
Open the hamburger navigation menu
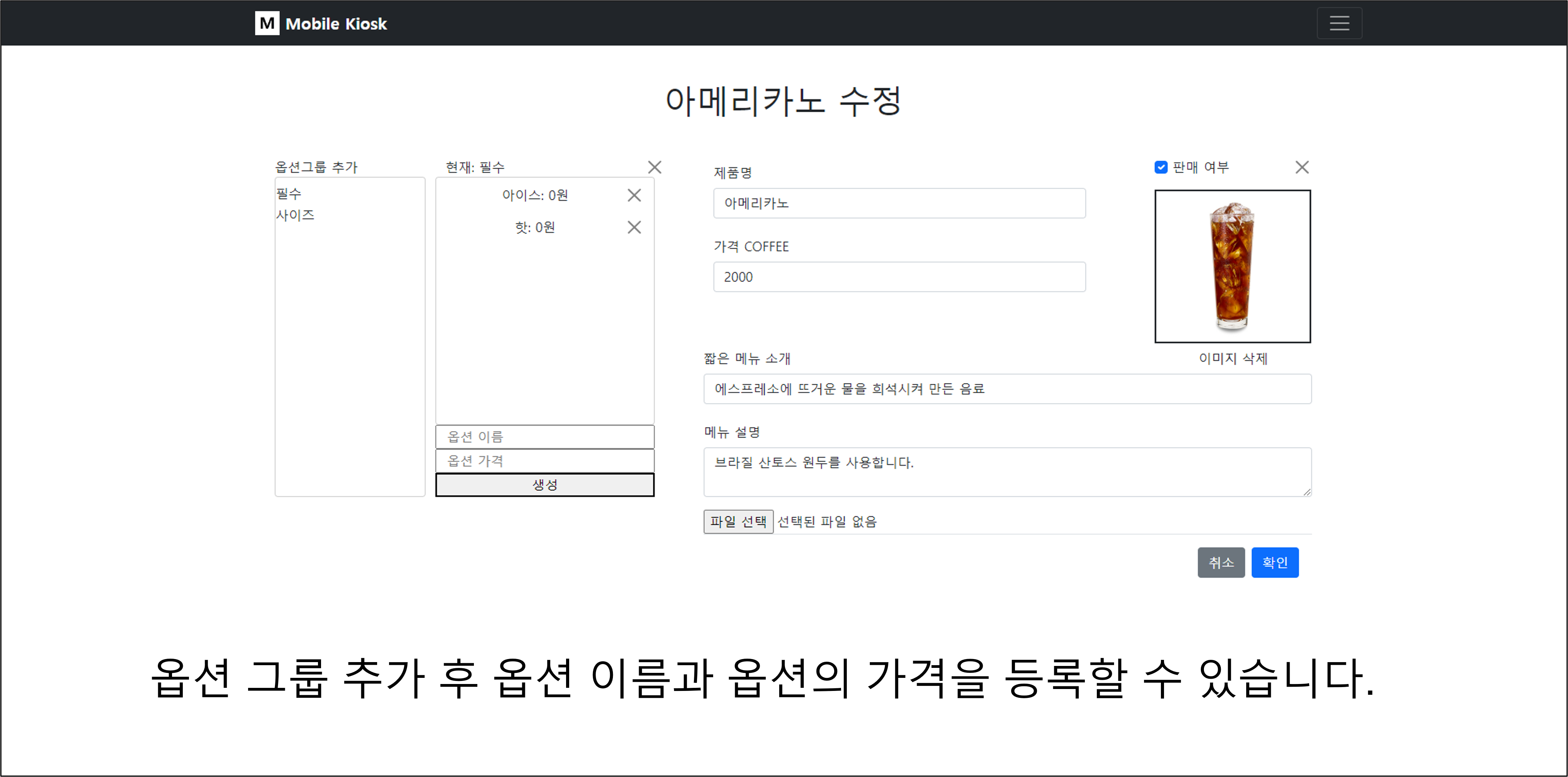coord(1339,23)
